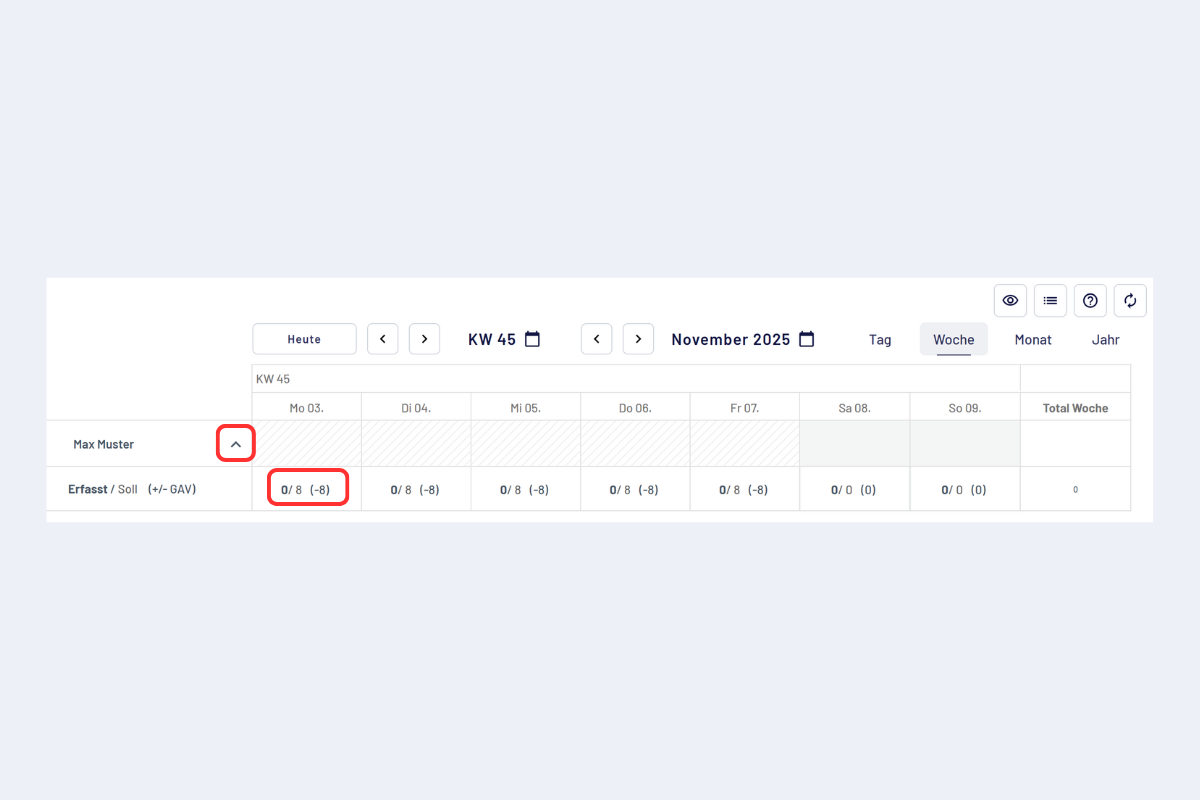Go to previous month arrow
The height and width of the screenshot is (800, 1200).
coord(597,339)
